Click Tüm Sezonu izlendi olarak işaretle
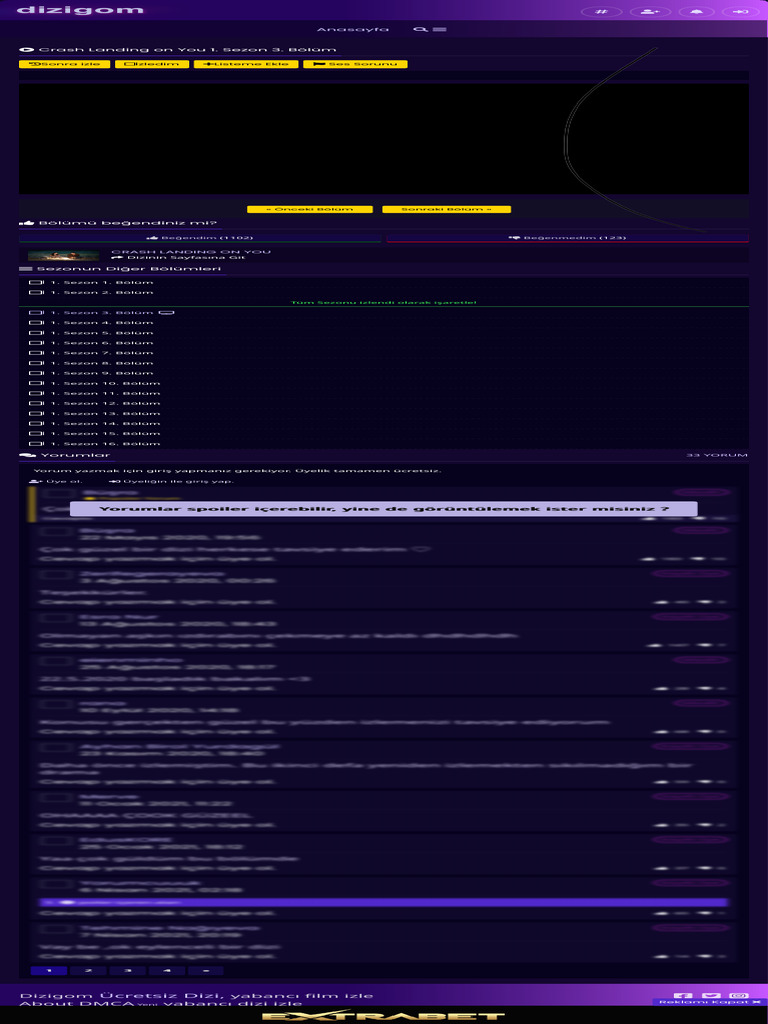The image size is (768, 1024). (384, 302)
